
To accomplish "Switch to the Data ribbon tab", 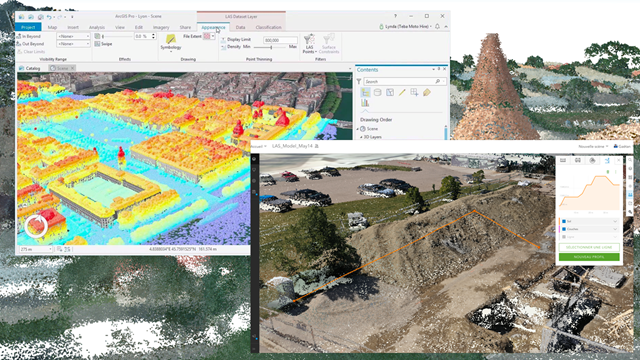I will (240, 27).
